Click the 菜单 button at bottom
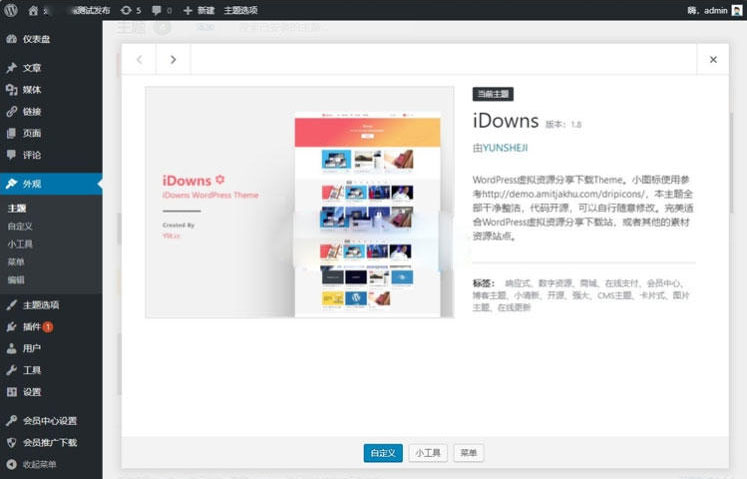 [x=468, y=453]
